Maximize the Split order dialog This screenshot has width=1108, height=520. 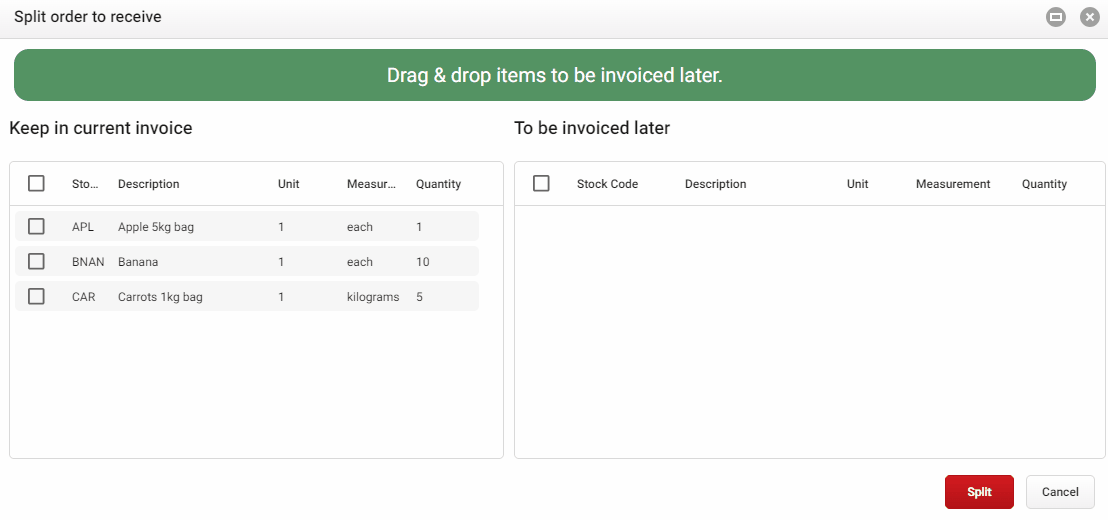(1056, 17)
